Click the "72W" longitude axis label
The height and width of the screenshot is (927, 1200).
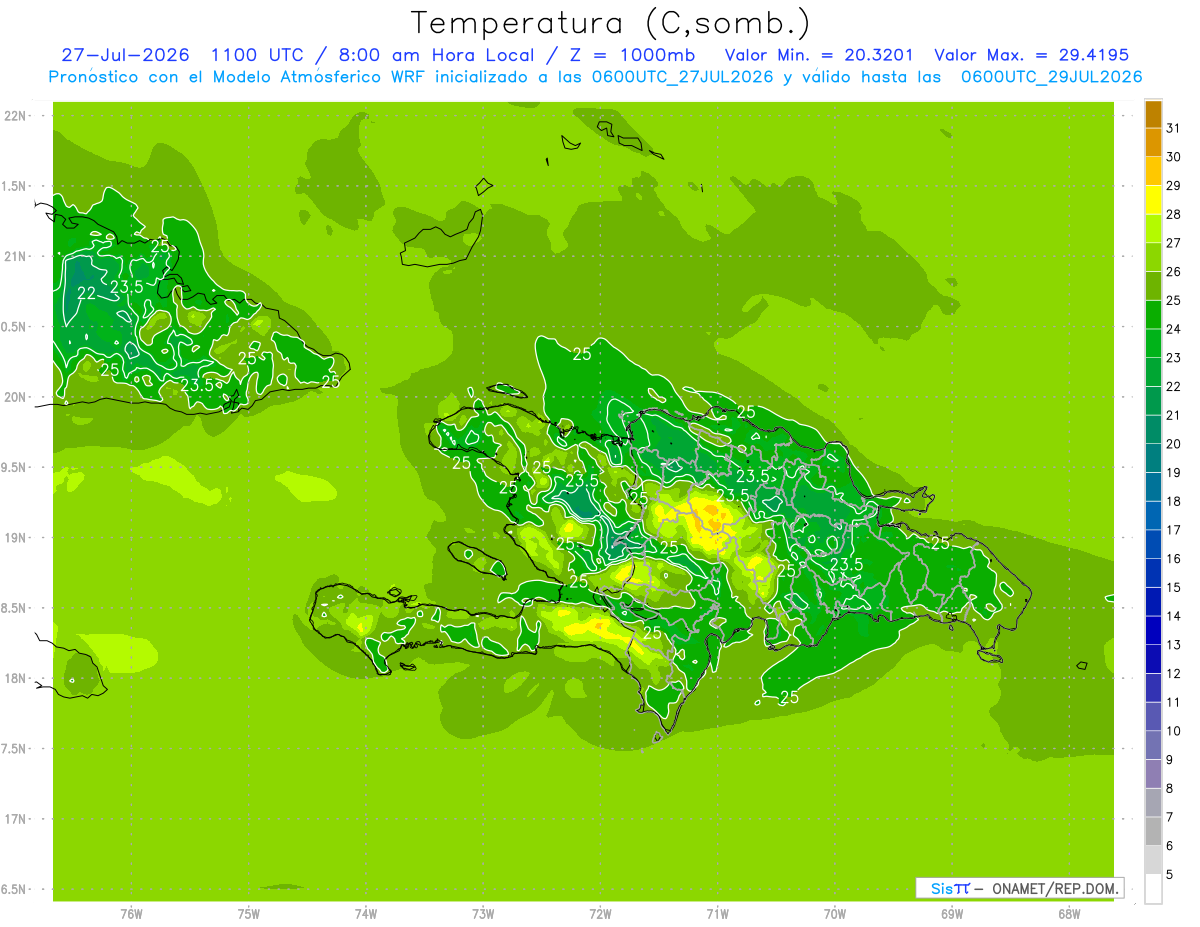click(x=600, y=914)
